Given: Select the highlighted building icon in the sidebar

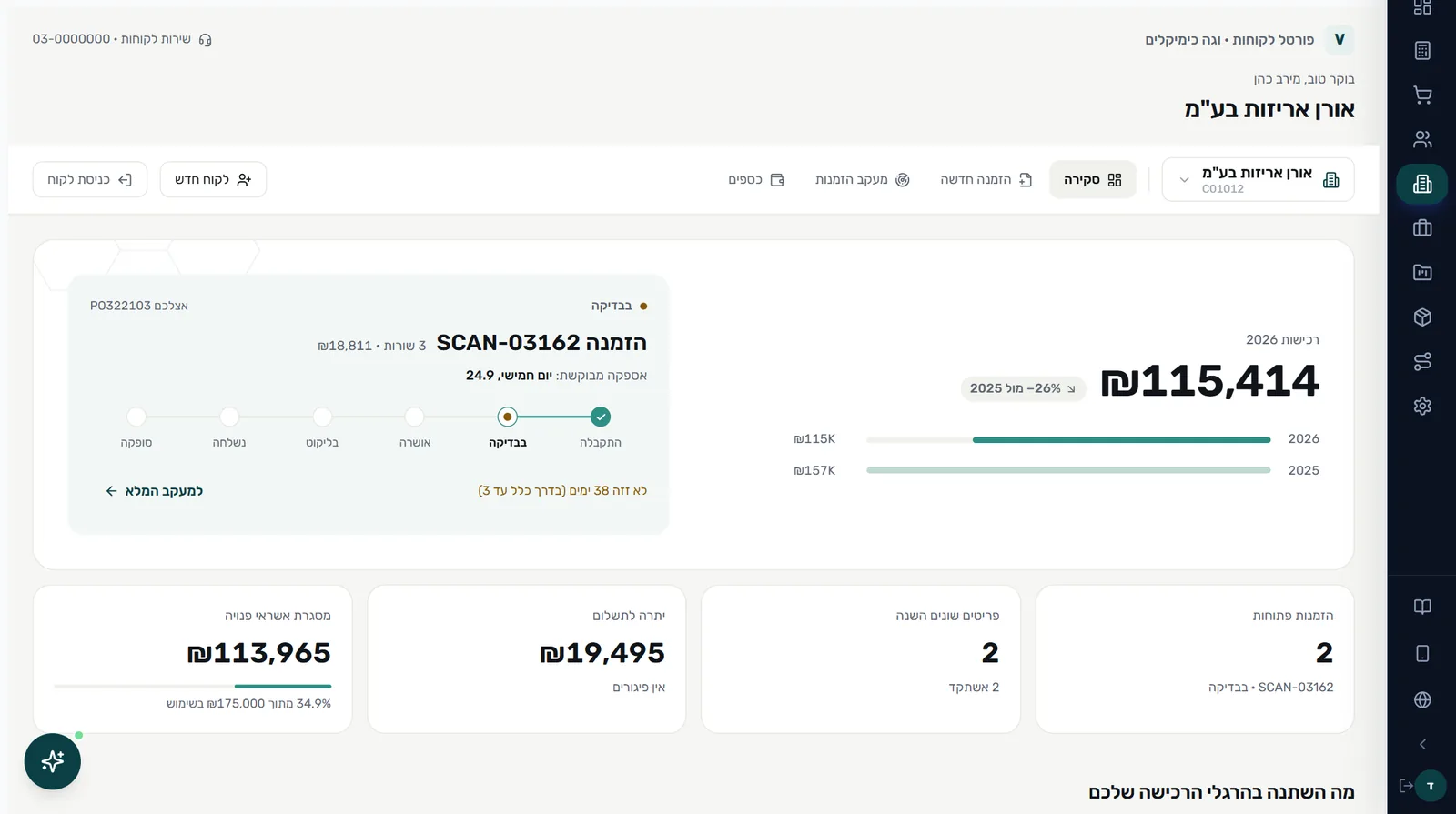Looking at the screenshot, I should [1422, 184].
